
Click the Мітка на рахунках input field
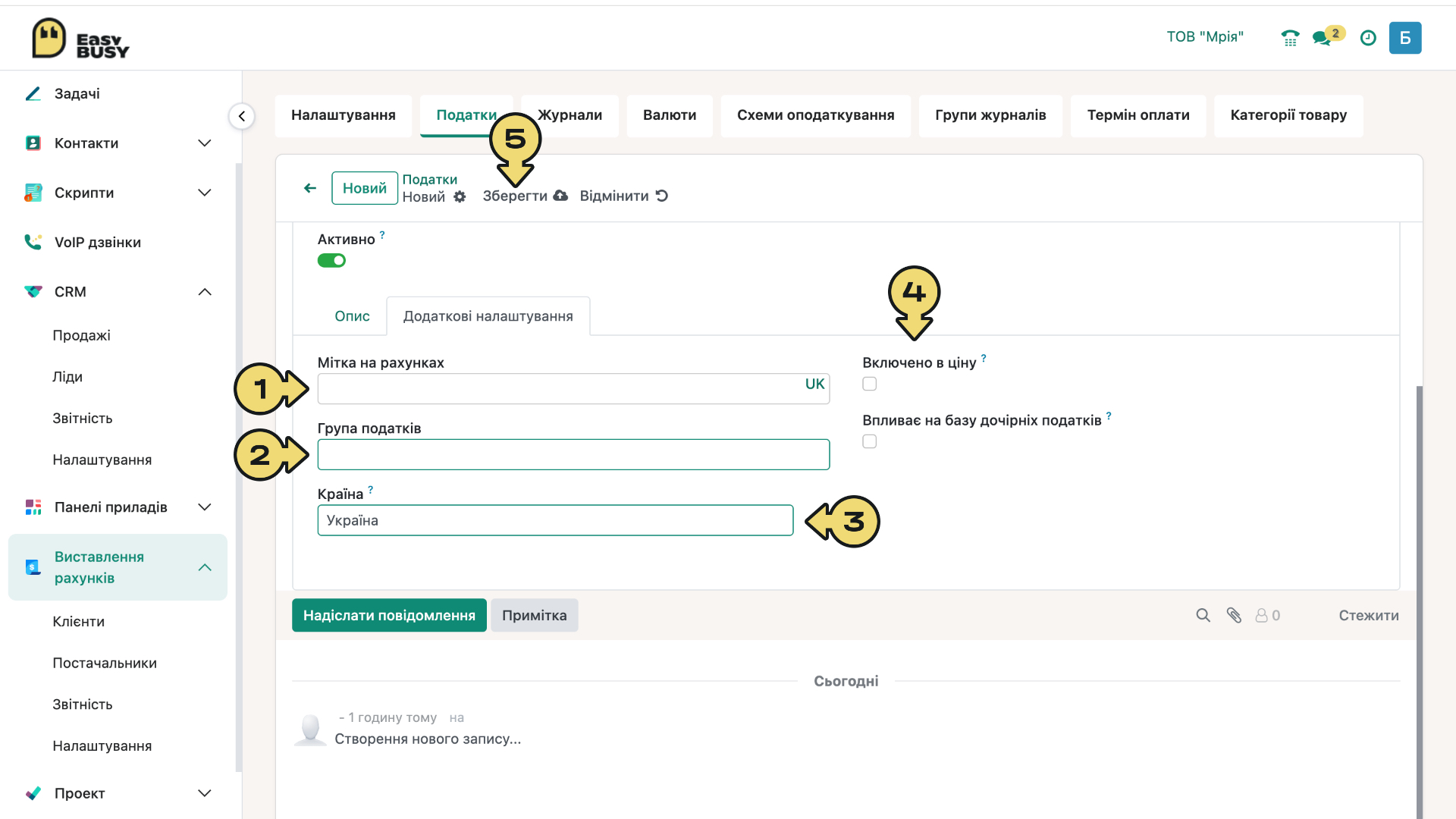pyautogui.click(x=573, y=389)
